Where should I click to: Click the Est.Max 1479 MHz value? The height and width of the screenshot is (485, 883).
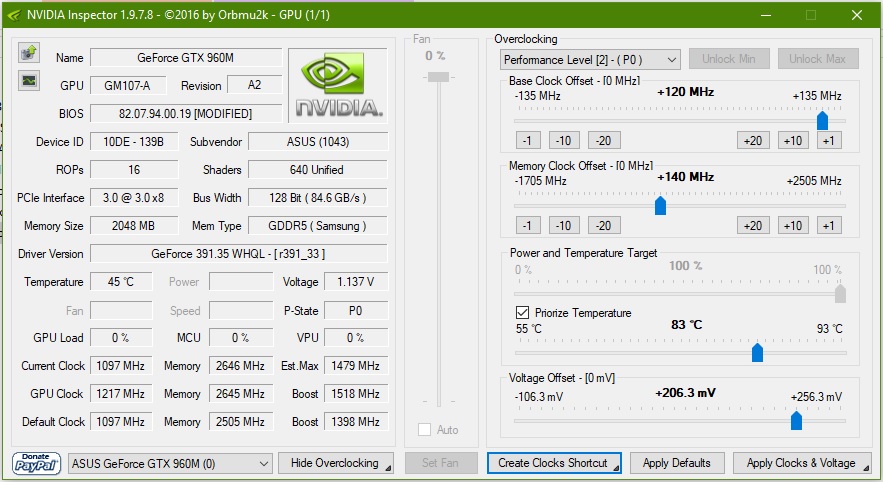[x=356, y=366]
